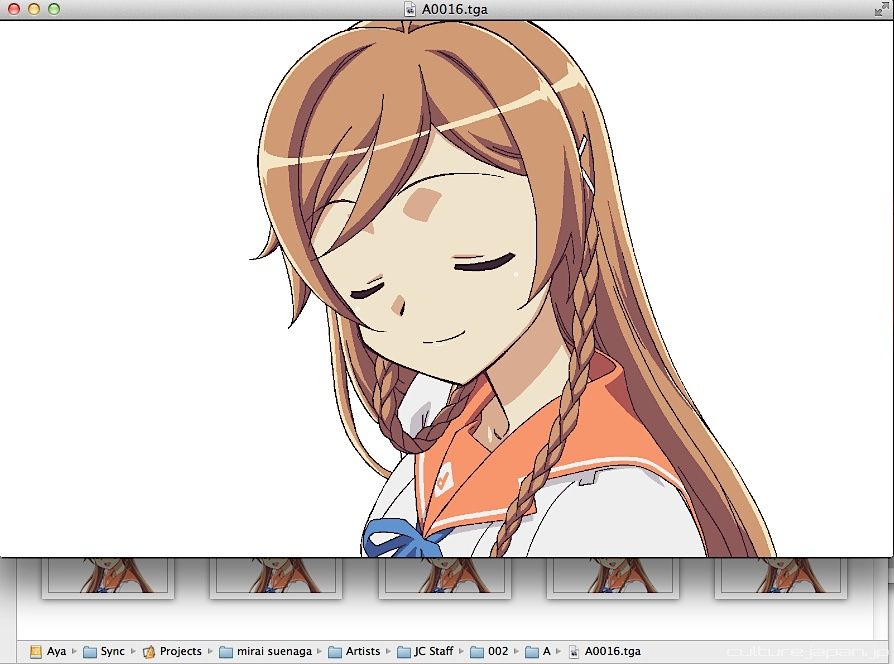Select the first thumbnail in the bottom row
Viewport: 894px width, 664px height.
click(107, 577)
